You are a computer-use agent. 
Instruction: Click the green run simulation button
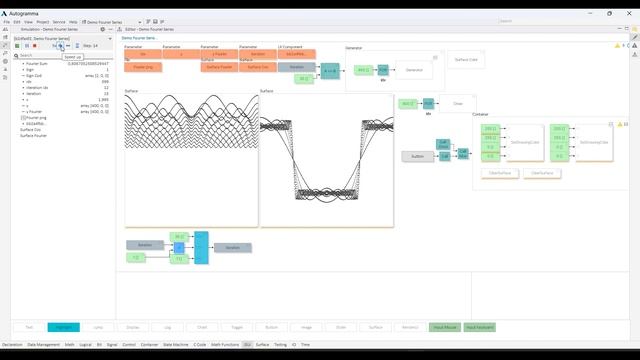point(17,46)
